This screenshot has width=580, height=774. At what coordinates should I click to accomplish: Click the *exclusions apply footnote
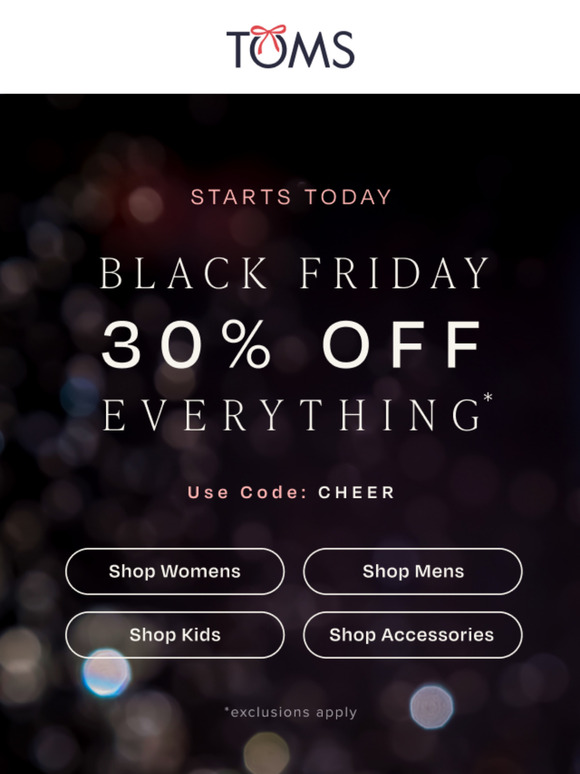pos(290,712)
